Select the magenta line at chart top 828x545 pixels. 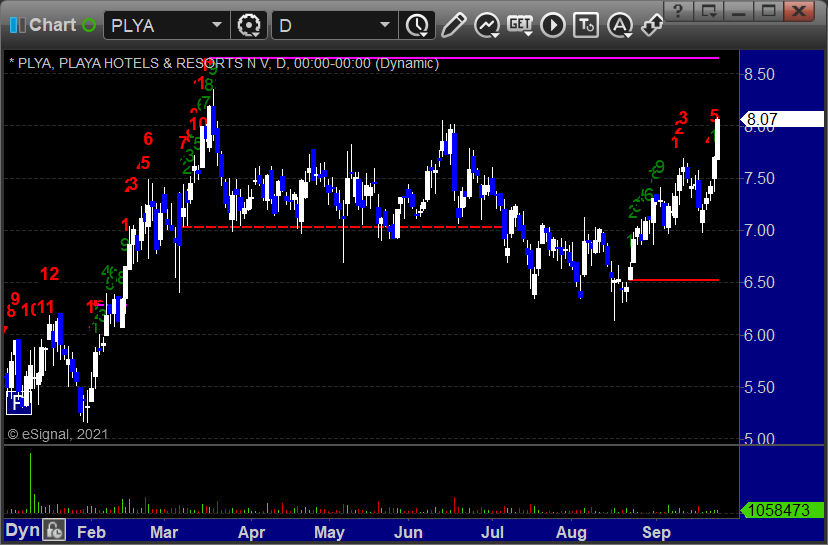465,58
